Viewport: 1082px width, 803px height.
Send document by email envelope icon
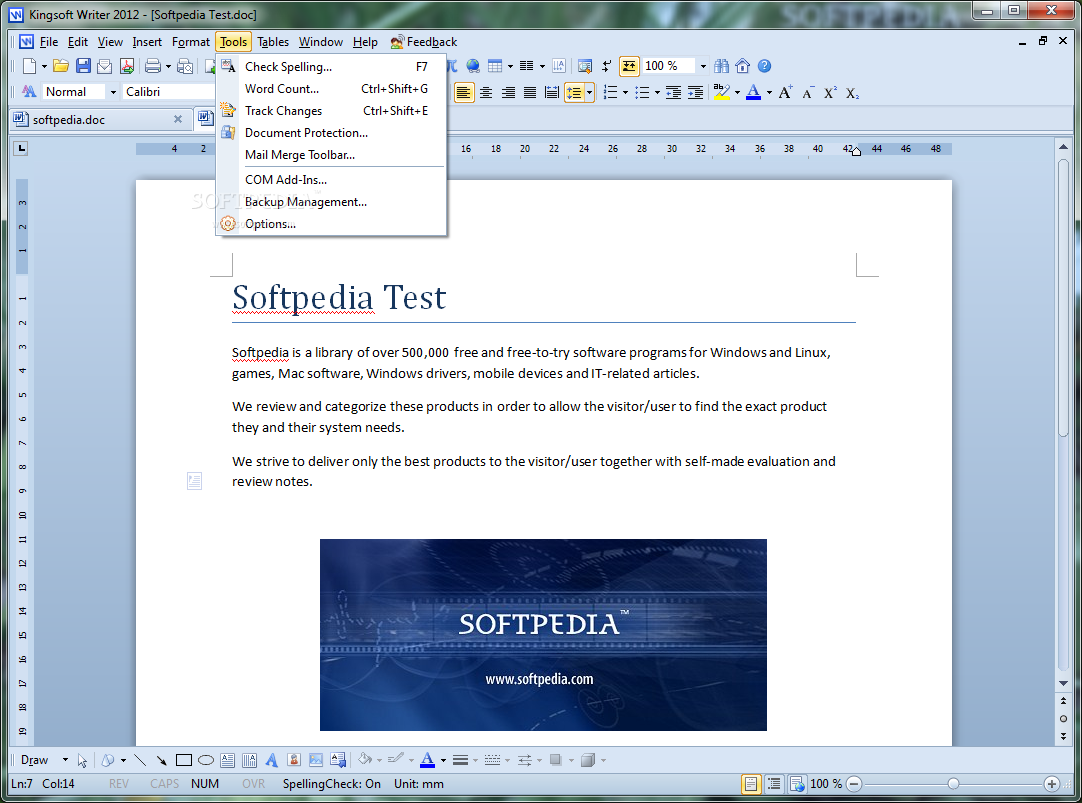(x=104, y=66)
